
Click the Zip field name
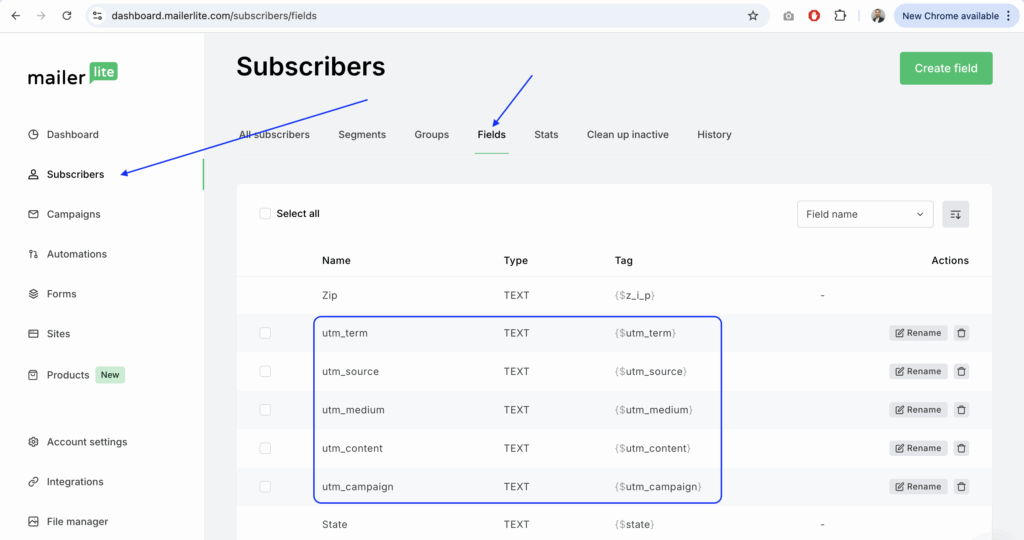[x=330, y=295]
